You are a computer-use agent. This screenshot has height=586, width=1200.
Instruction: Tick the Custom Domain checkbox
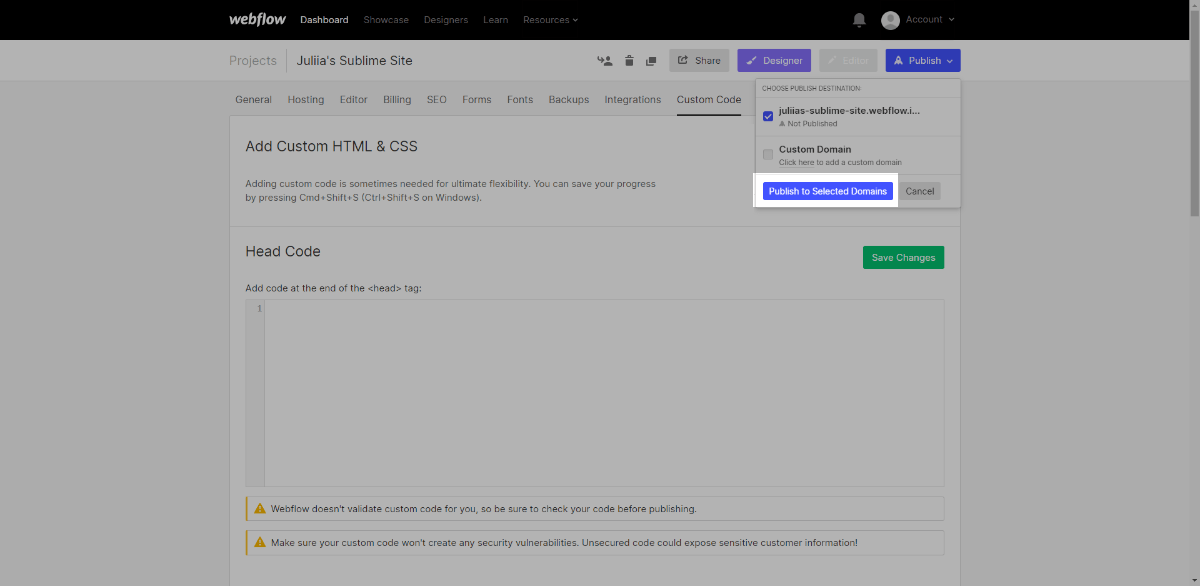click(x=768, y=154)
